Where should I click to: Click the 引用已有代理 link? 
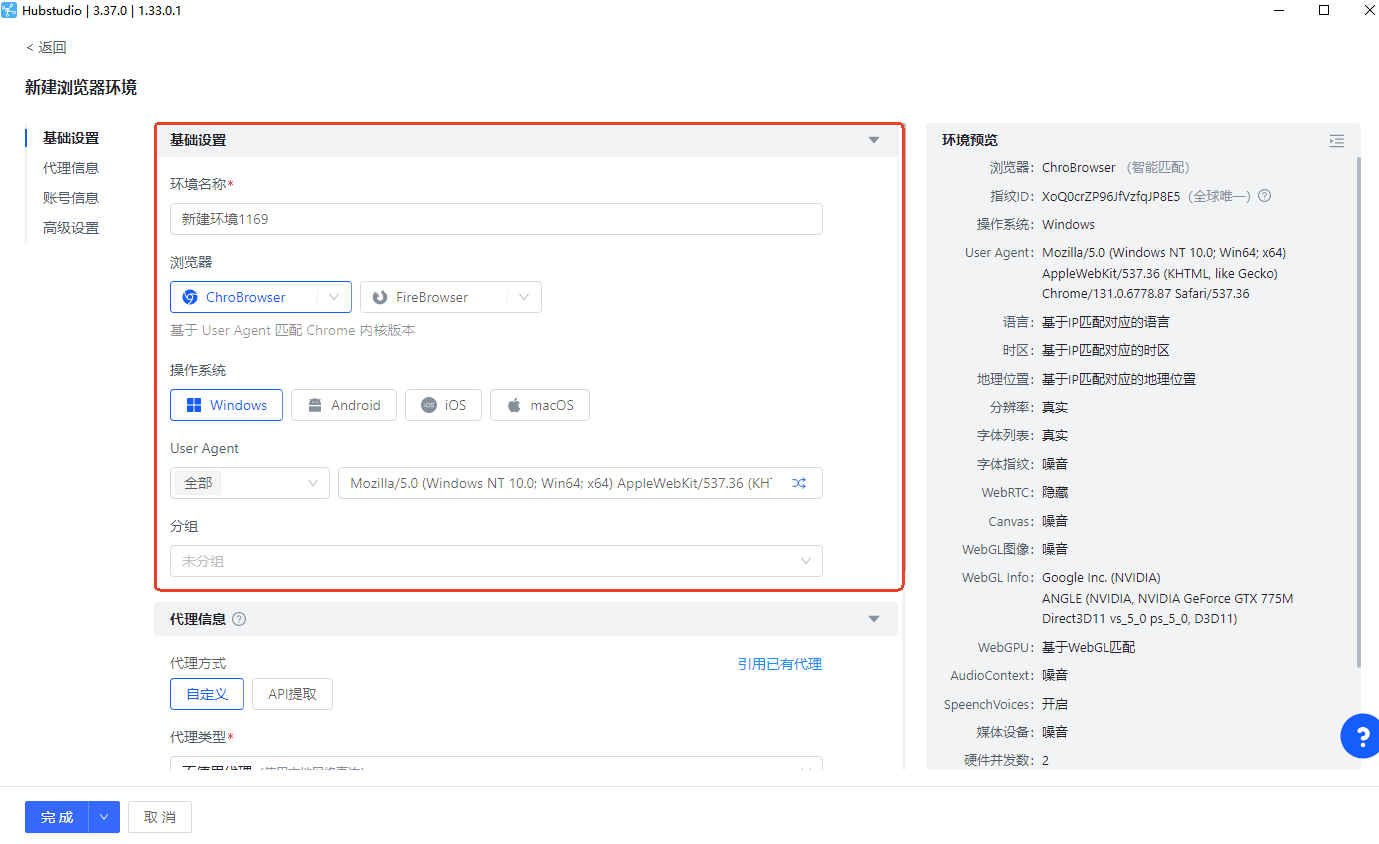click(x=780, y=664)
